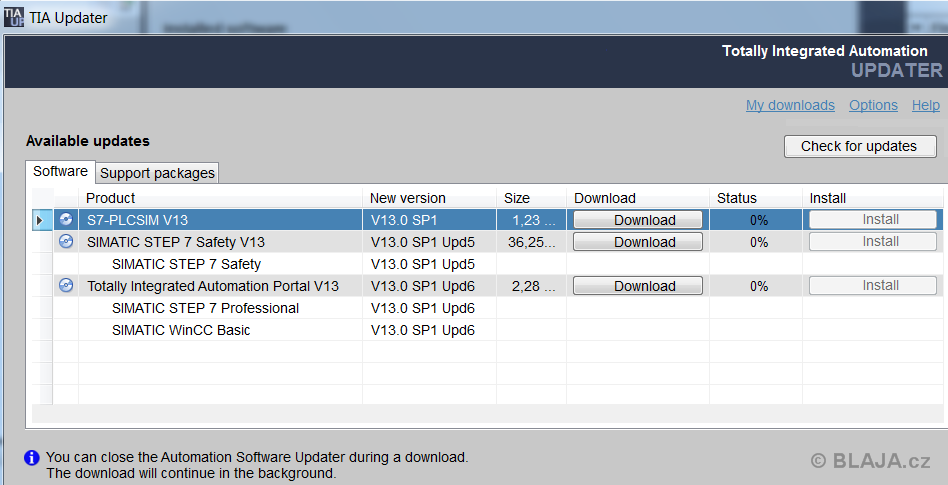Viewport: 948px width, 485px height.
Task: Click the version cell of SIMATIC STEP 7 Safety V13
Action: point(429,242)
